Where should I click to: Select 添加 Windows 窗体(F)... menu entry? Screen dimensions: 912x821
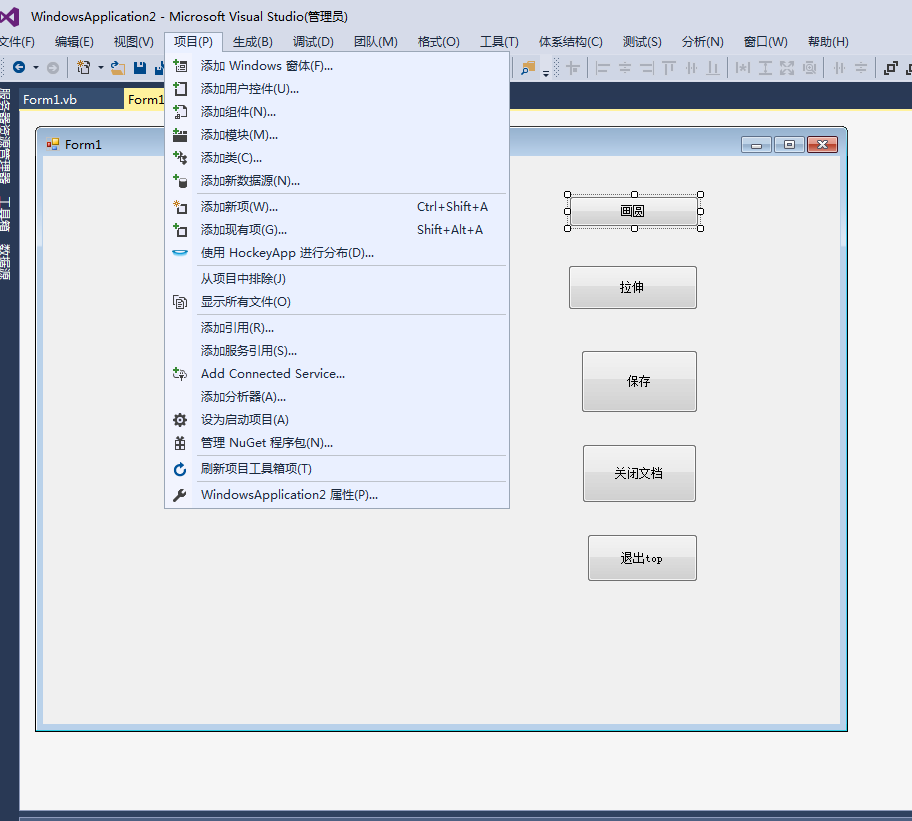337,66
